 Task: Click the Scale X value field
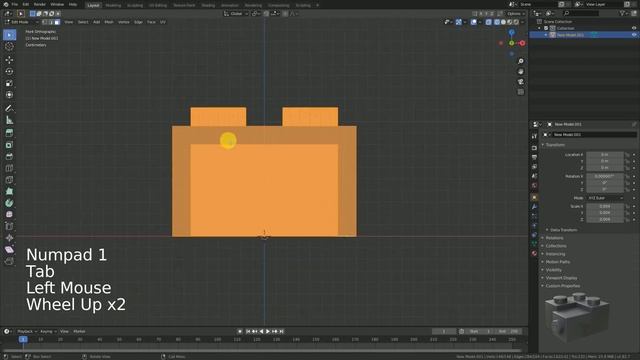click(604, 207)
